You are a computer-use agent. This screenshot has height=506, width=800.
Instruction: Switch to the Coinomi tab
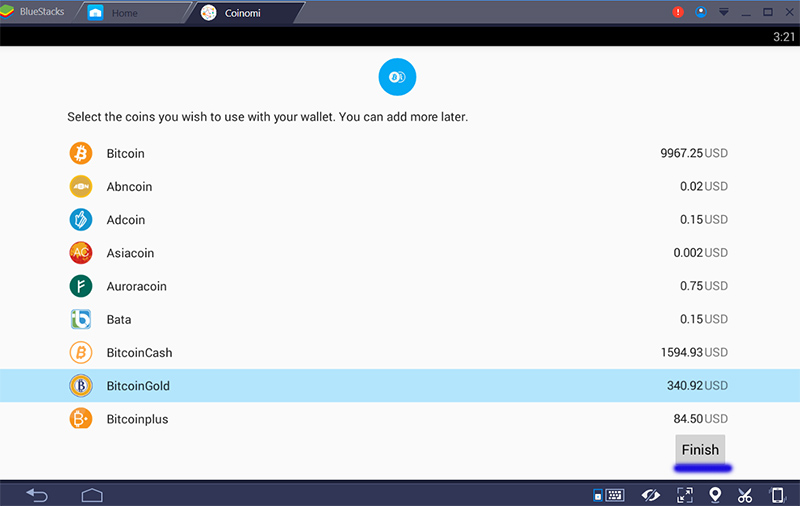[x=244, y=13]
